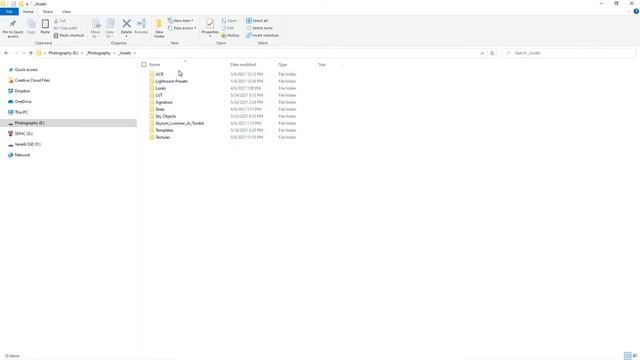This screenshot has width=640, height=360.
Task: Select Quick access in navigation pane
Action: 26,70
